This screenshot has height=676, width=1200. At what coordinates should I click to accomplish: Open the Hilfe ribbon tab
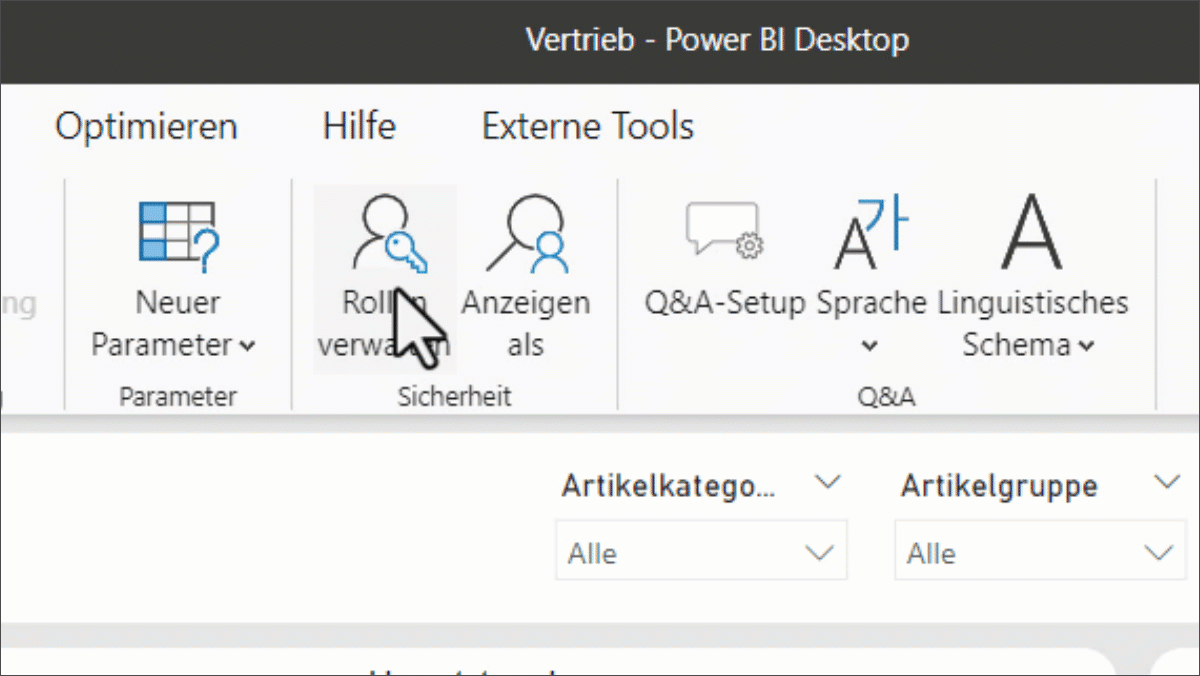359,127
